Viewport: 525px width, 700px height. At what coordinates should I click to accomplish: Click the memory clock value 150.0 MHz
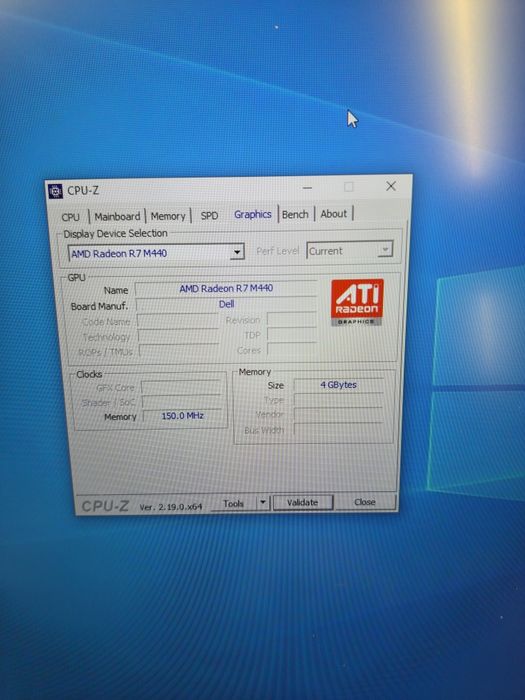tap(182, 416)
